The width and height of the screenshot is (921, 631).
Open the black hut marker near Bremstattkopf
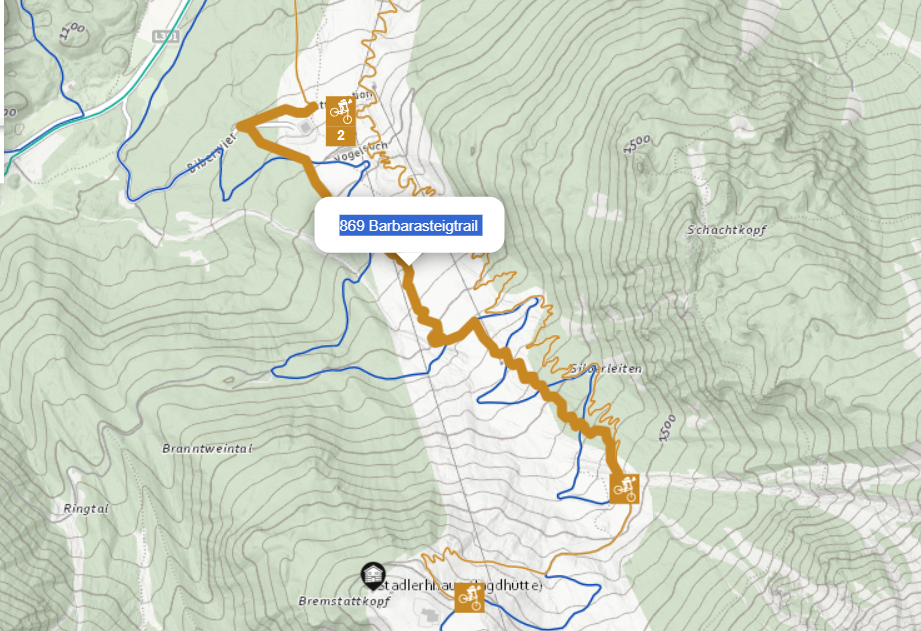coord(373,576)
